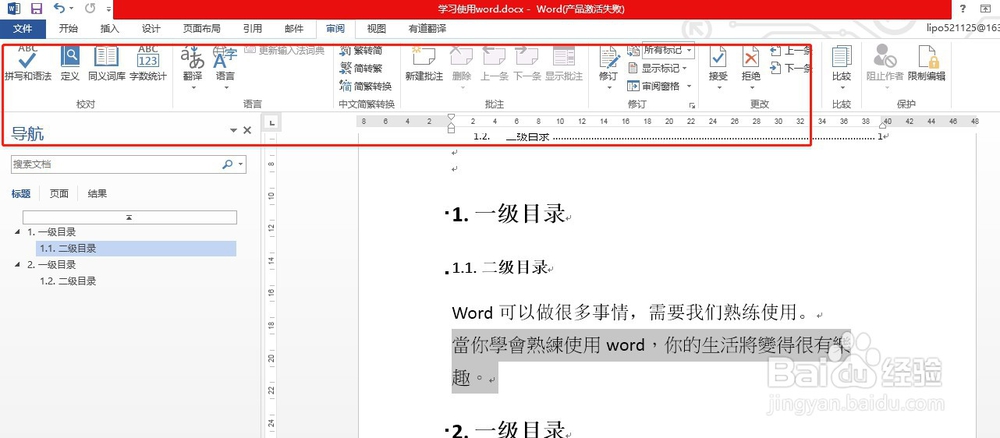Convert text with 简转繁
The image size is (1000, 438).
pyautogui.click(x=361, y=68)
